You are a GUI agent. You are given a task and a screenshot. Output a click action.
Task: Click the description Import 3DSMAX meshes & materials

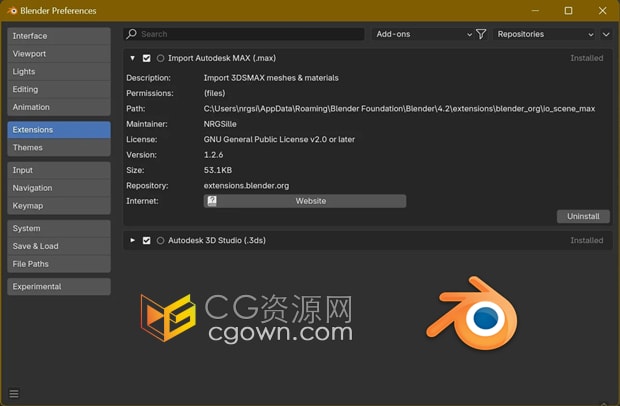(x=271, y=78)
